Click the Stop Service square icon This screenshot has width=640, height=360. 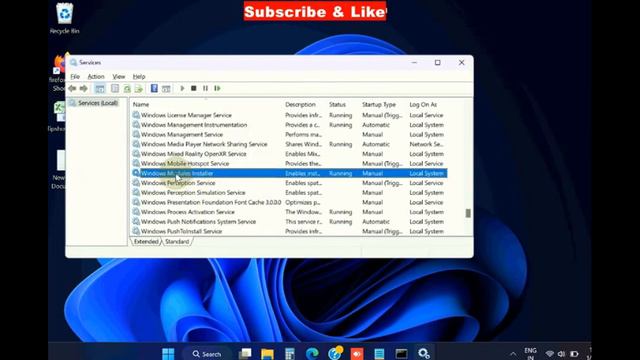[194, 88]
